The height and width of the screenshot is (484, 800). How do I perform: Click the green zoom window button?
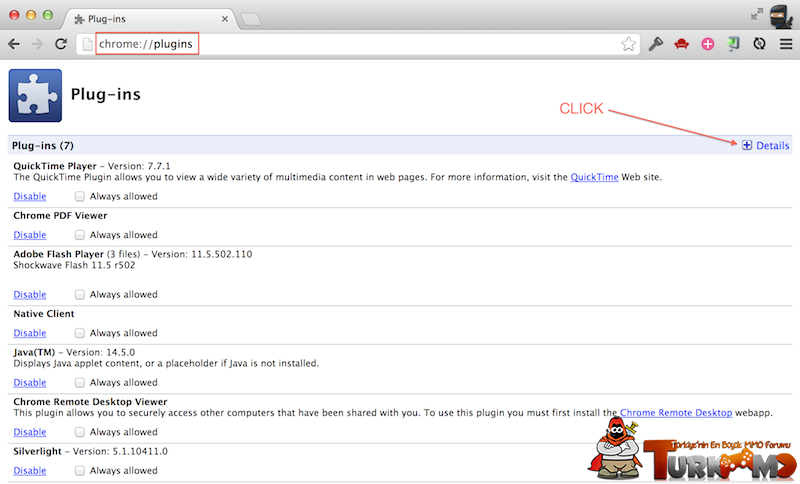[48, 15]
